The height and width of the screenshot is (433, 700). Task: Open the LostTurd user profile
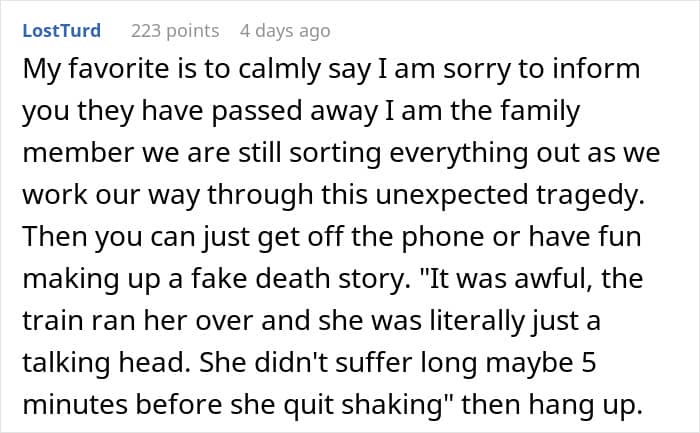click(62, 31)
